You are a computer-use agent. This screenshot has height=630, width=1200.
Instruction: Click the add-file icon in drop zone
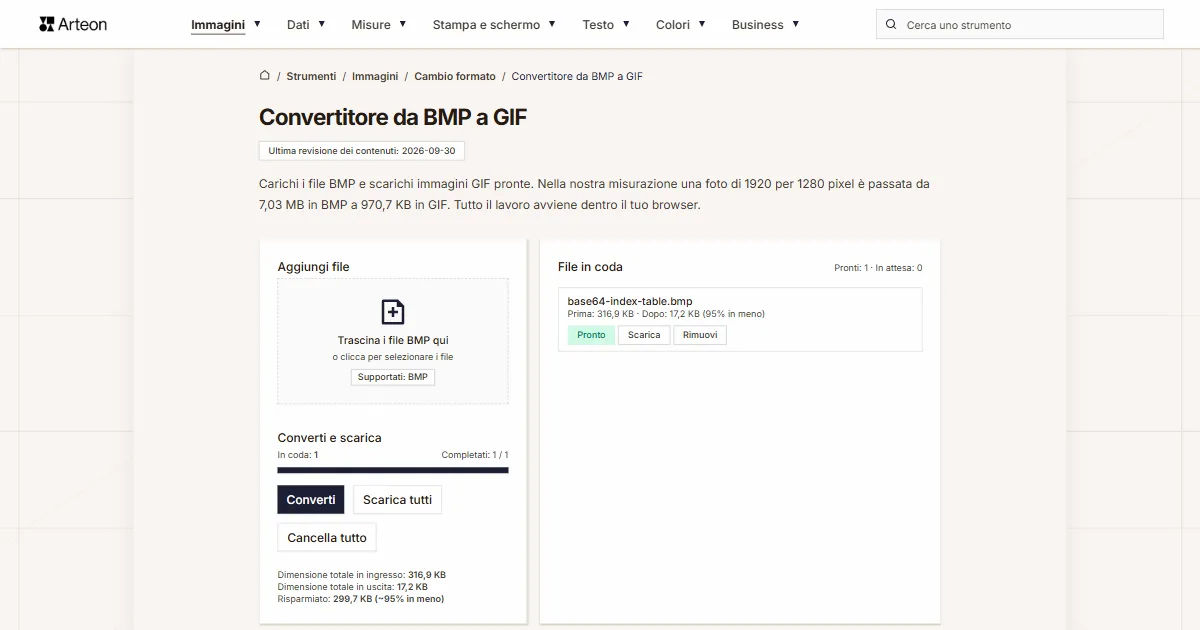pos(393,312)
